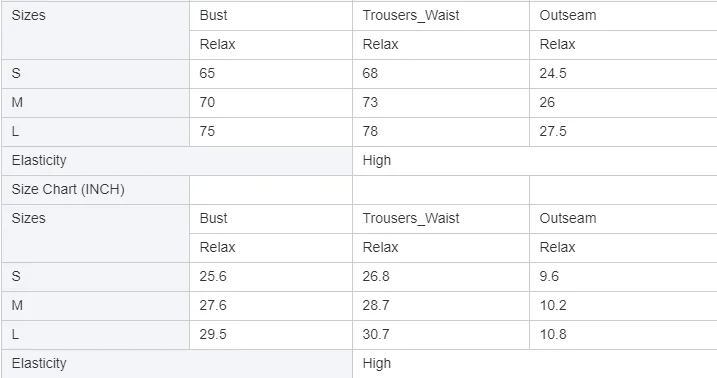This screenshot has width=717, height=378.
Task: Click the first Elasticity label cell
Action: click(x=177, y=161)
